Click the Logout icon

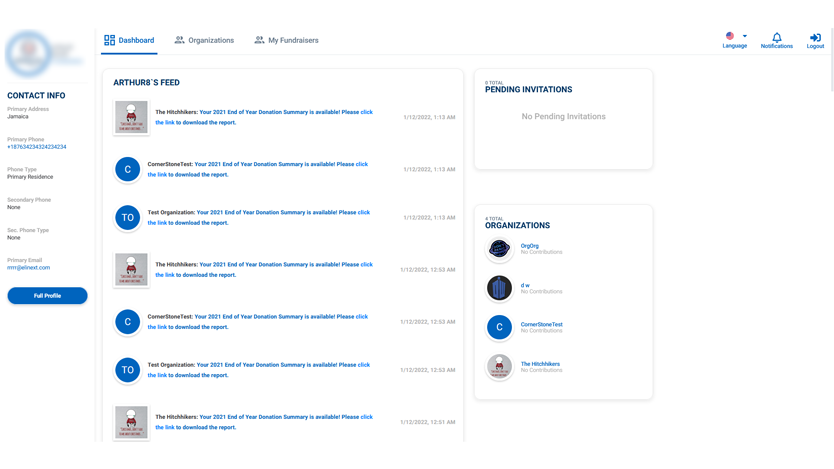pyautogui.click(x=815, y=38)
